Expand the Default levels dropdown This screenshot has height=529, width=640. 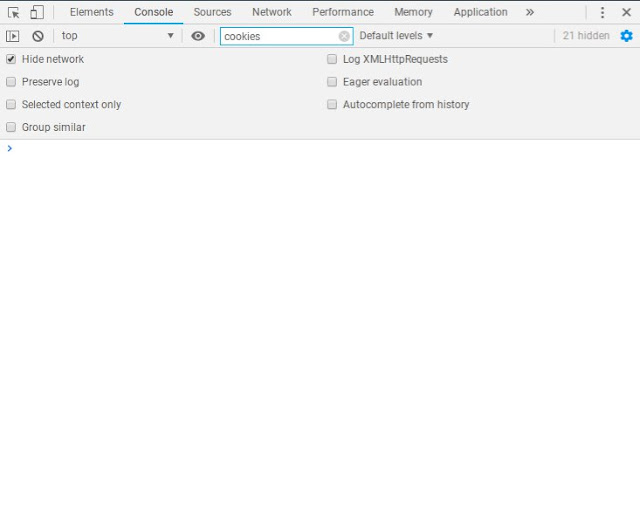(396, 36)
